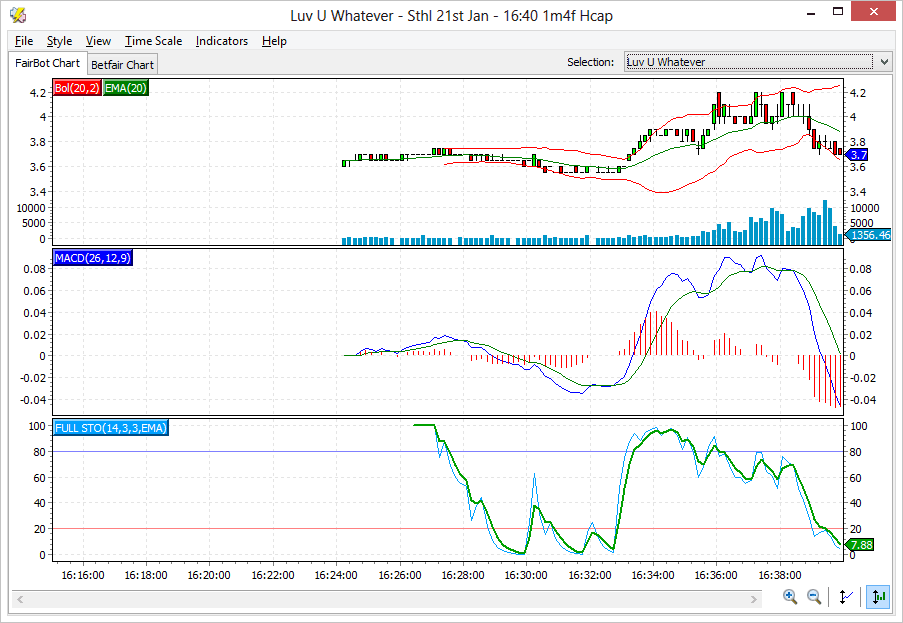903x623 pixels.
Task: Close the chart window
Action: click(874, 12)
